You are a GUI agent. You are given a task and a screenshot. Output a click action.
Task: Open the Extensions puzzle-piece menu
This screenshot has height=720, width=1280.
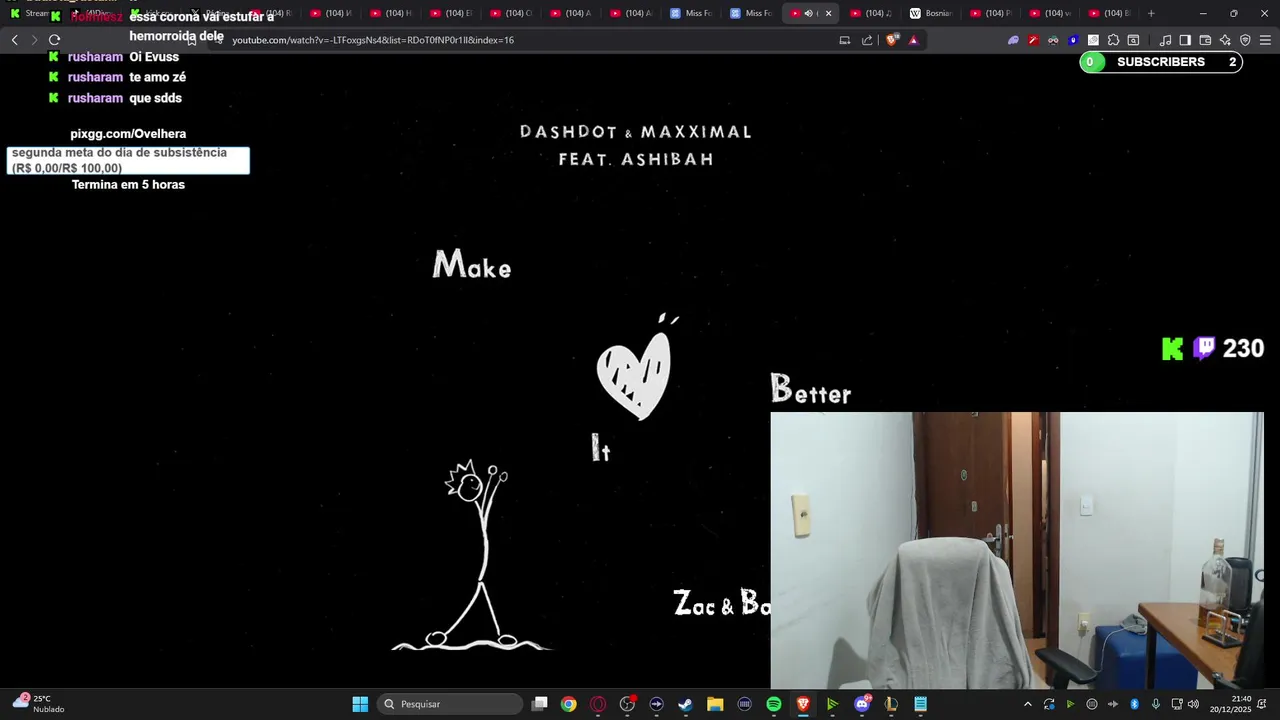click(1113, 40)
